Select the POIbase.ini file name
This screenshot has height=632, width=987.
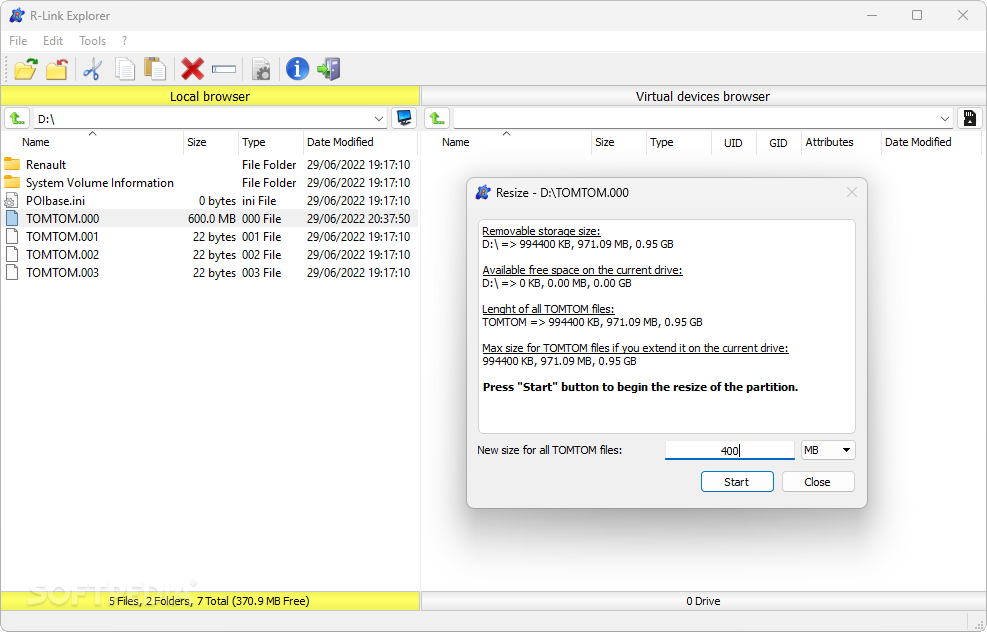pyautogui.click(x=55, y=201)
